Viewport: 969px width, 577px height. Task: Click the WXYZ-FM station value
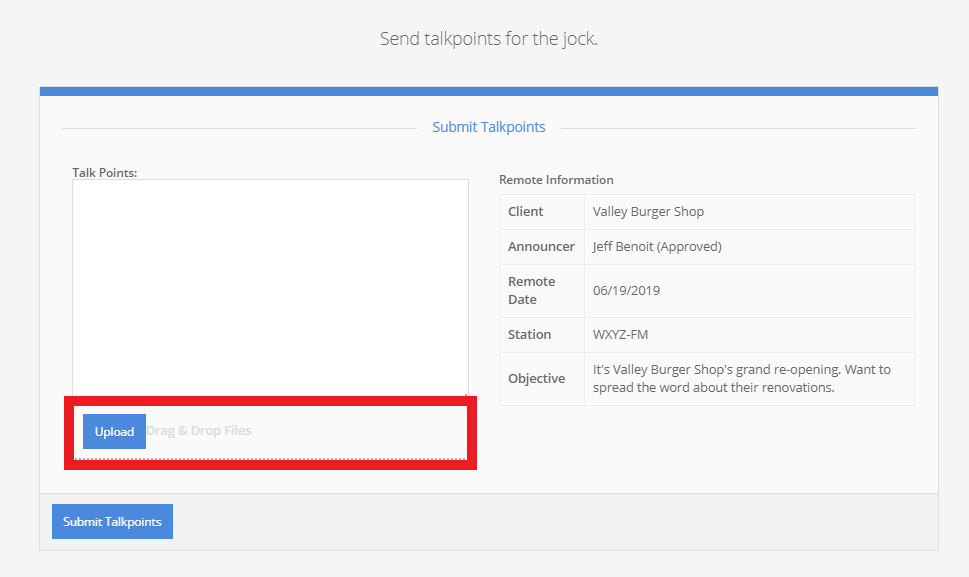pos(621,335)
